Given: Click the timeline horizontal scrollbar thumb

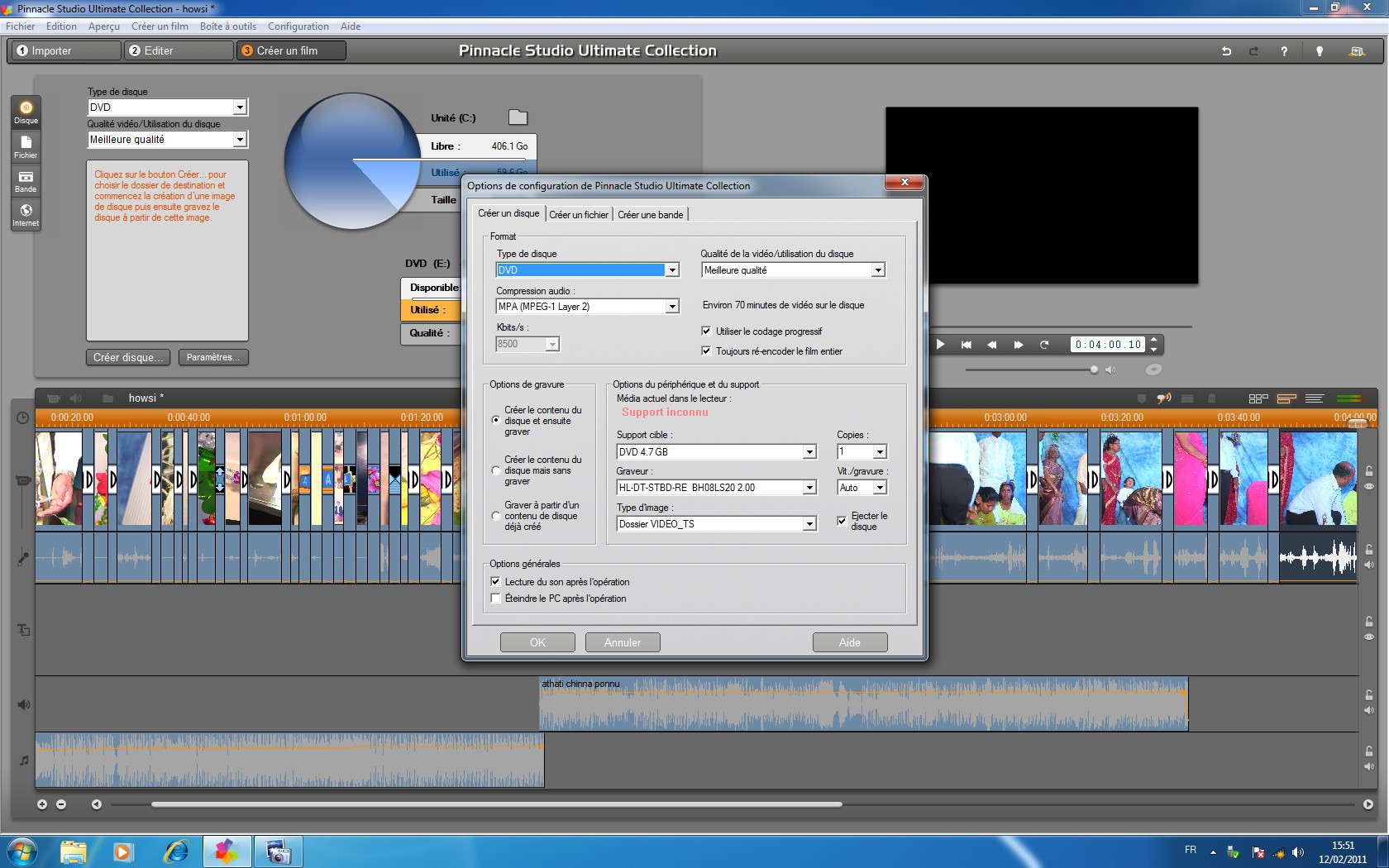Looking at the screenshot, I should tap(496, 804).
